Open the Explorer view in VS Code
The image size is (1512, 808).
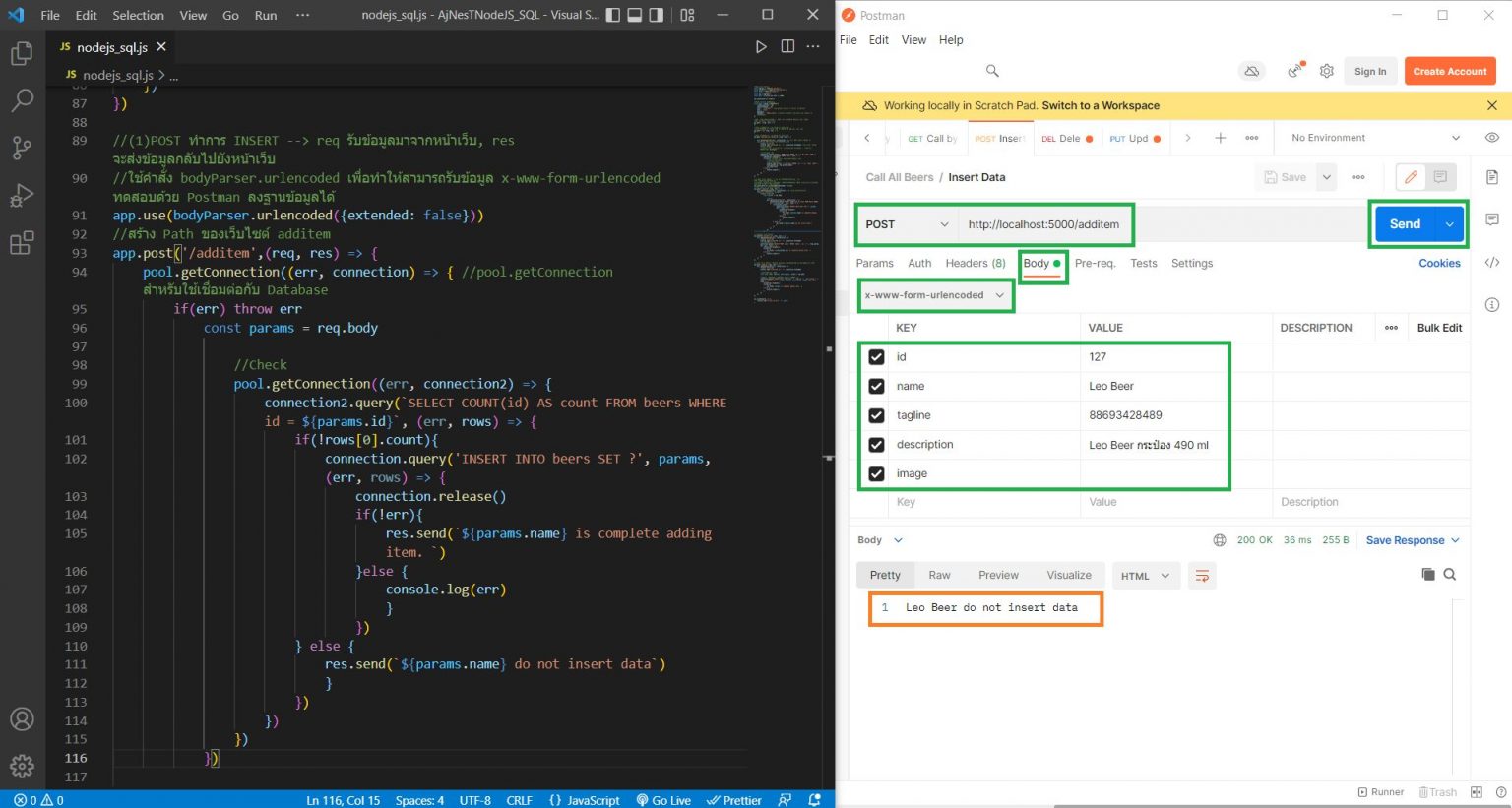click(x=22, y=53)
